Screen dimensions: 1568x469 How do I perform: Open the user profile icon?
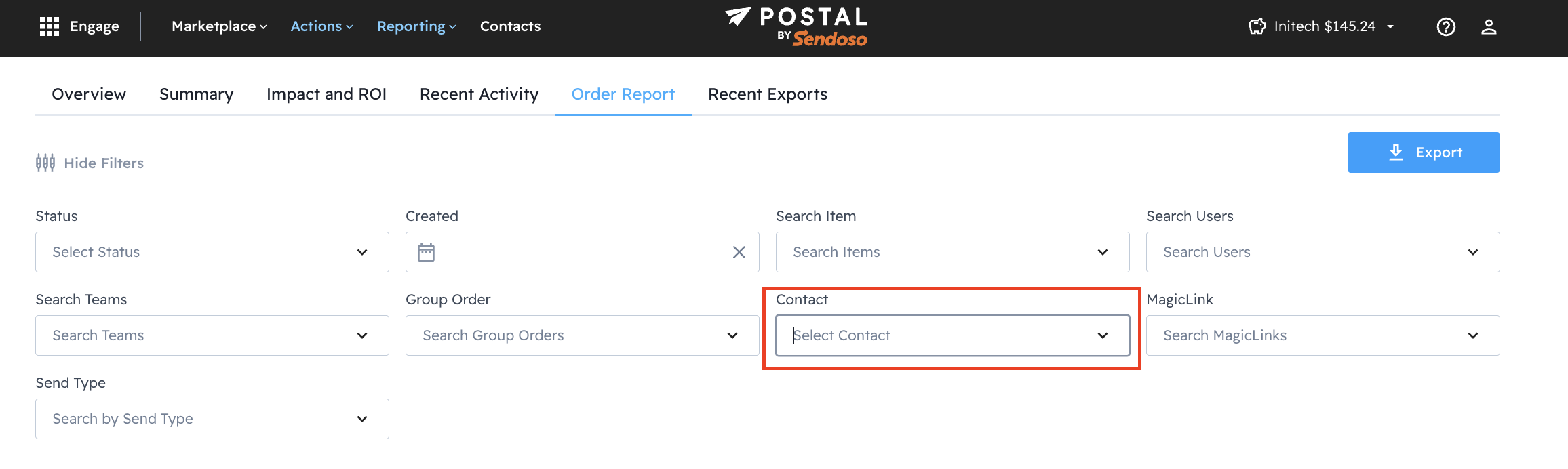pyautogui.click(x=1489, y=26)
